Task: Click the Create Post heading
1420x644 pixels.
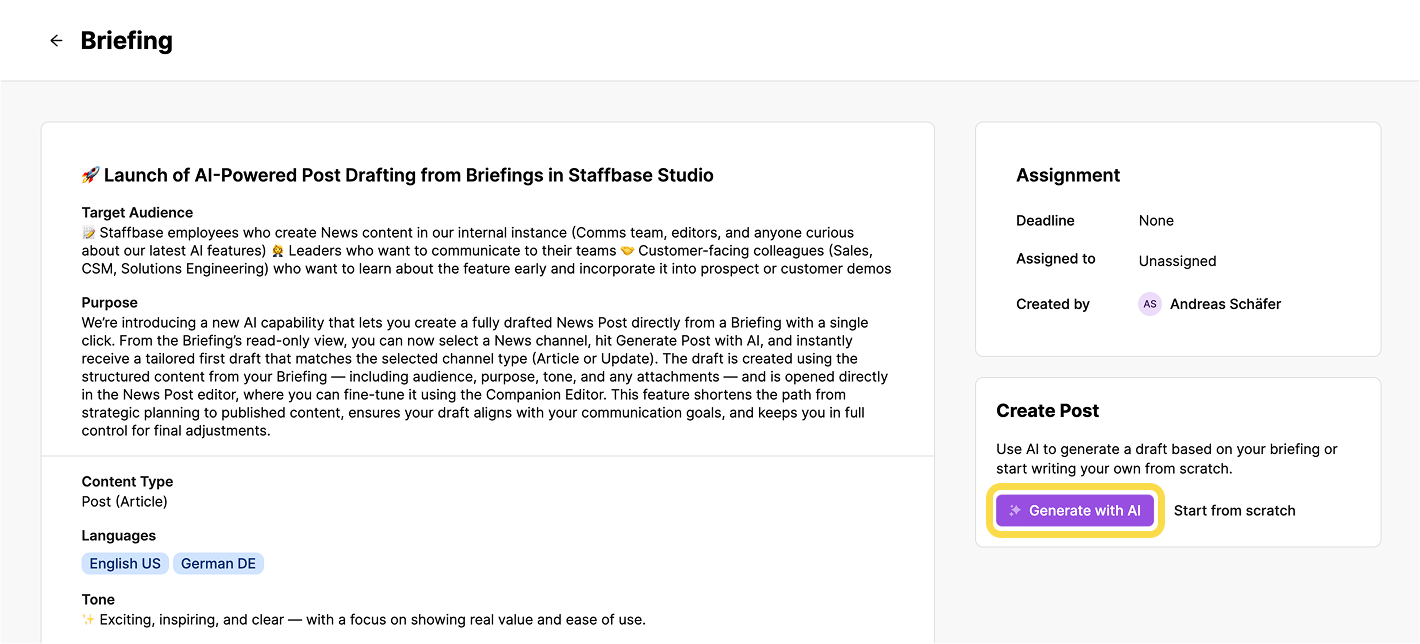Action: [x=1047, y=410]
